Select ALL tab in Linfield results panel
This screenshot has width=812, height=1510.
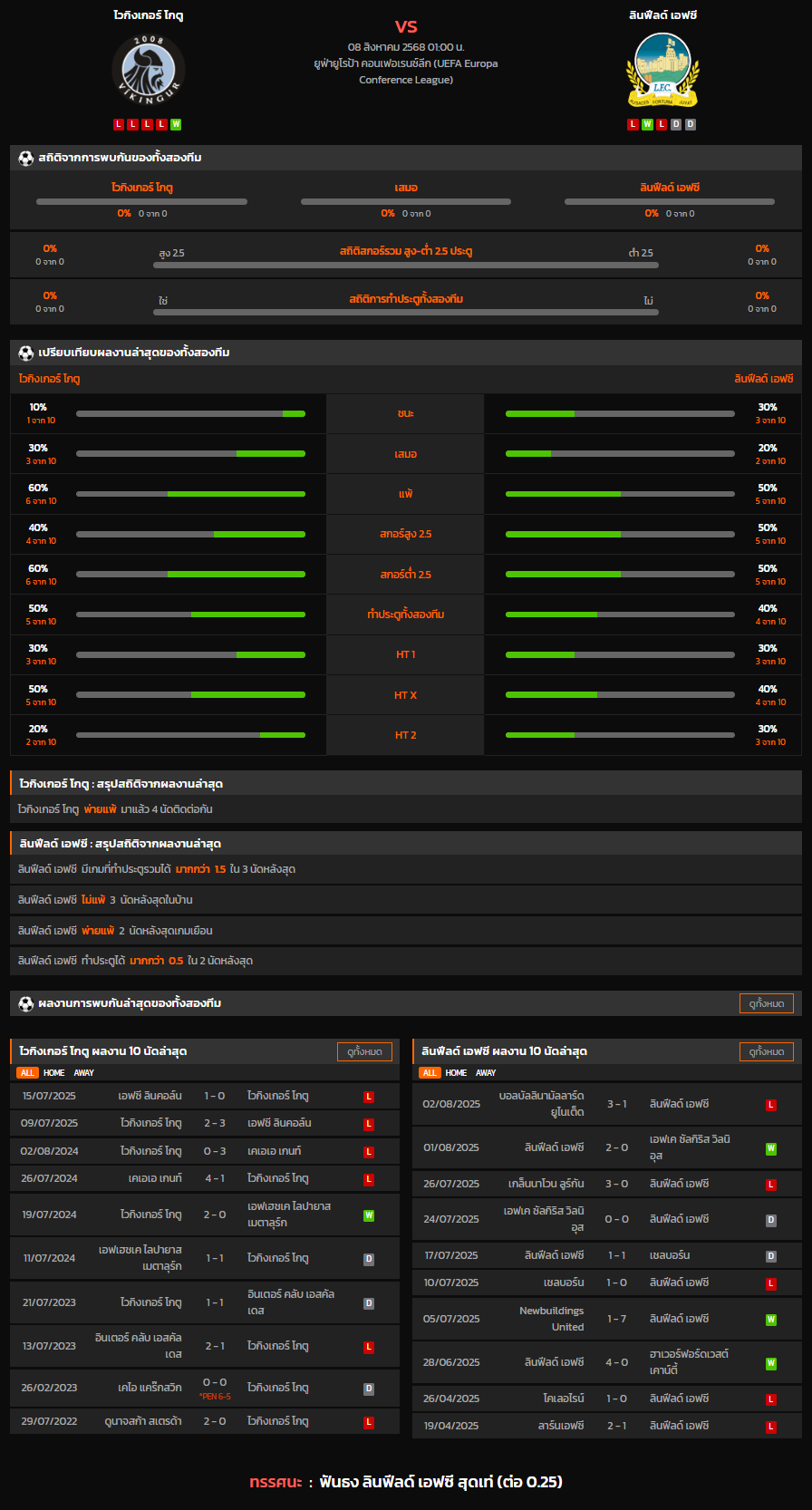point(430,1073)
